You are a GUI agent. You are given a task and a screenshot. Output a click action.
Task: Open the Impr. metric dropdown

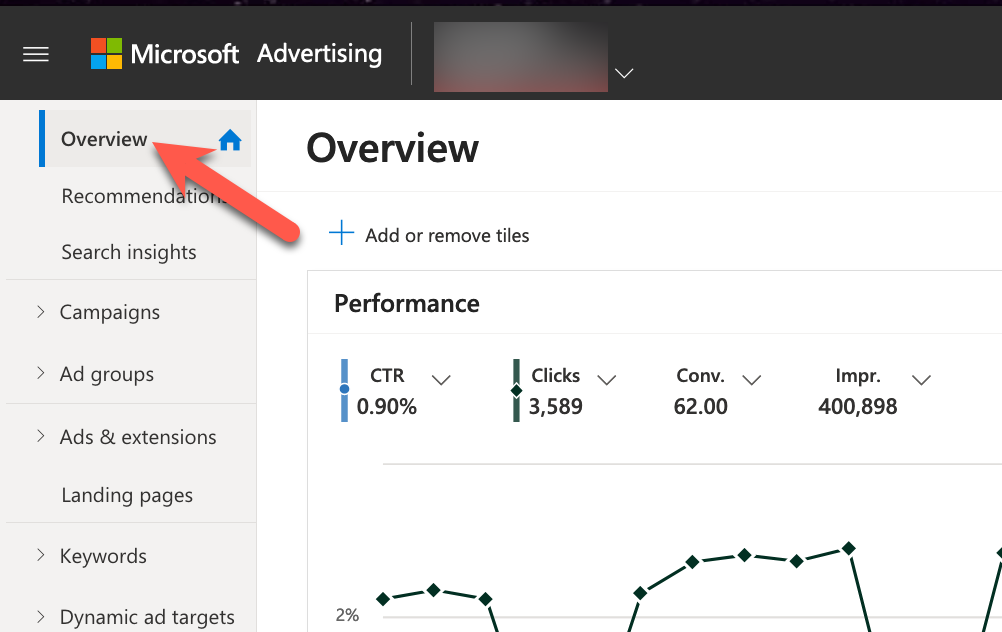[921, 380]
